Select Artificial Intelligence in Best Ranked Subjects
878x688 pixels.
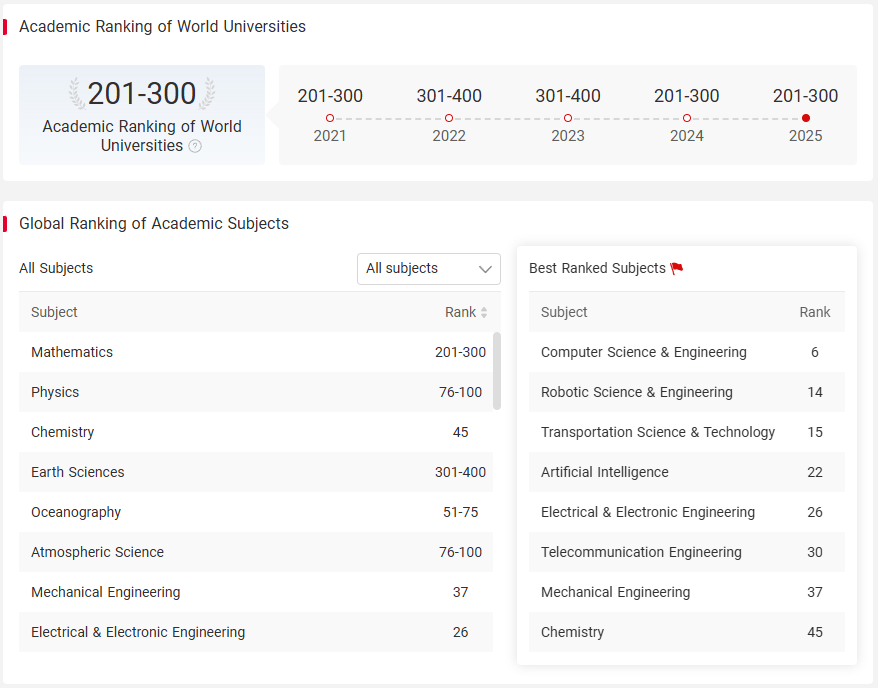coord(686,472)
